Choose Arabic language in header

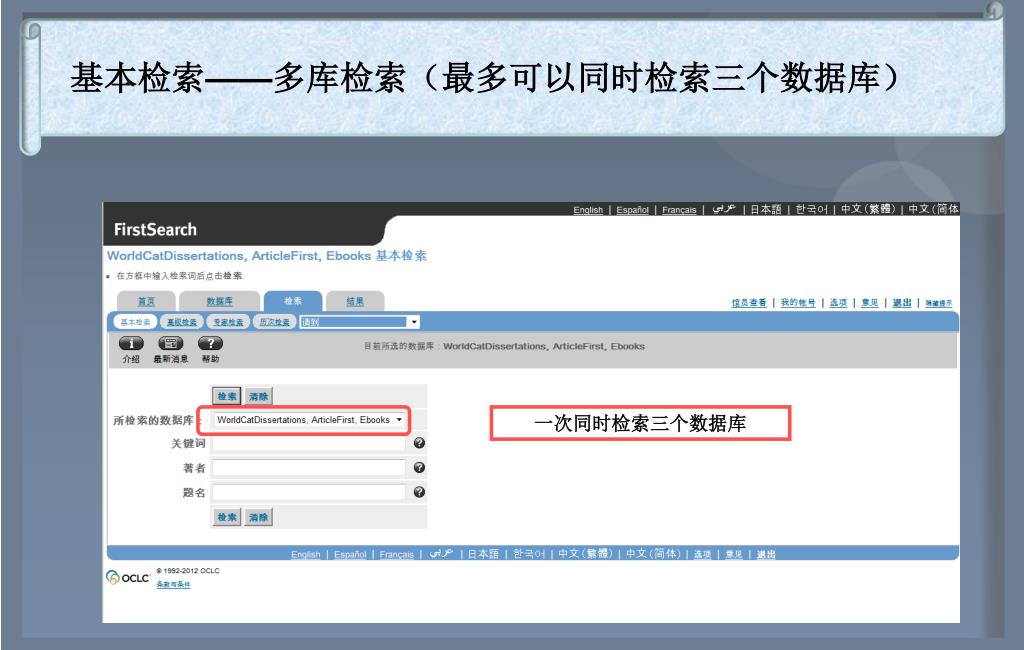[724, 209]
